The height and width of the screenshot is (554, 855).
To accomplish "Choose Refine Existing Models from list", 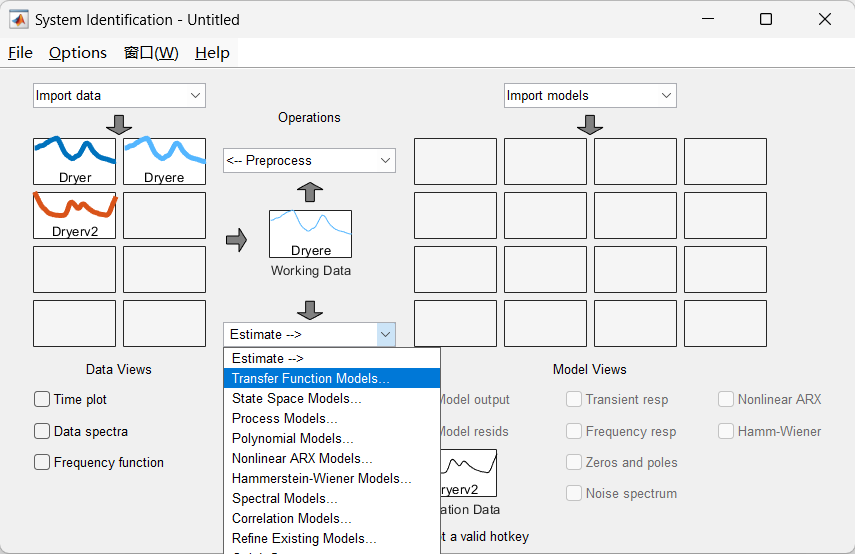I will [332, 538].
